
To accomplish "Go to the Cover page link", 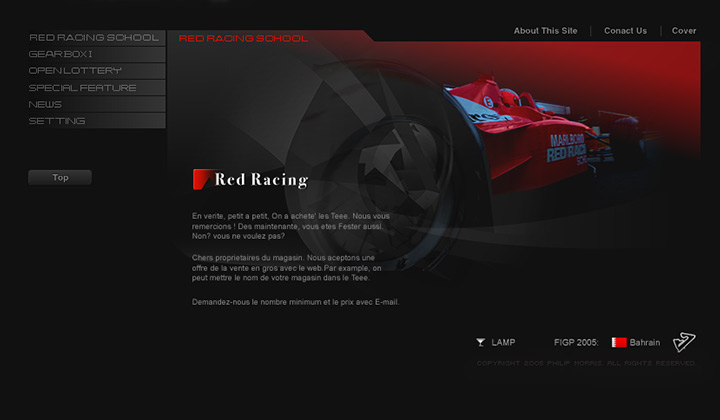I will coord(684,31).
